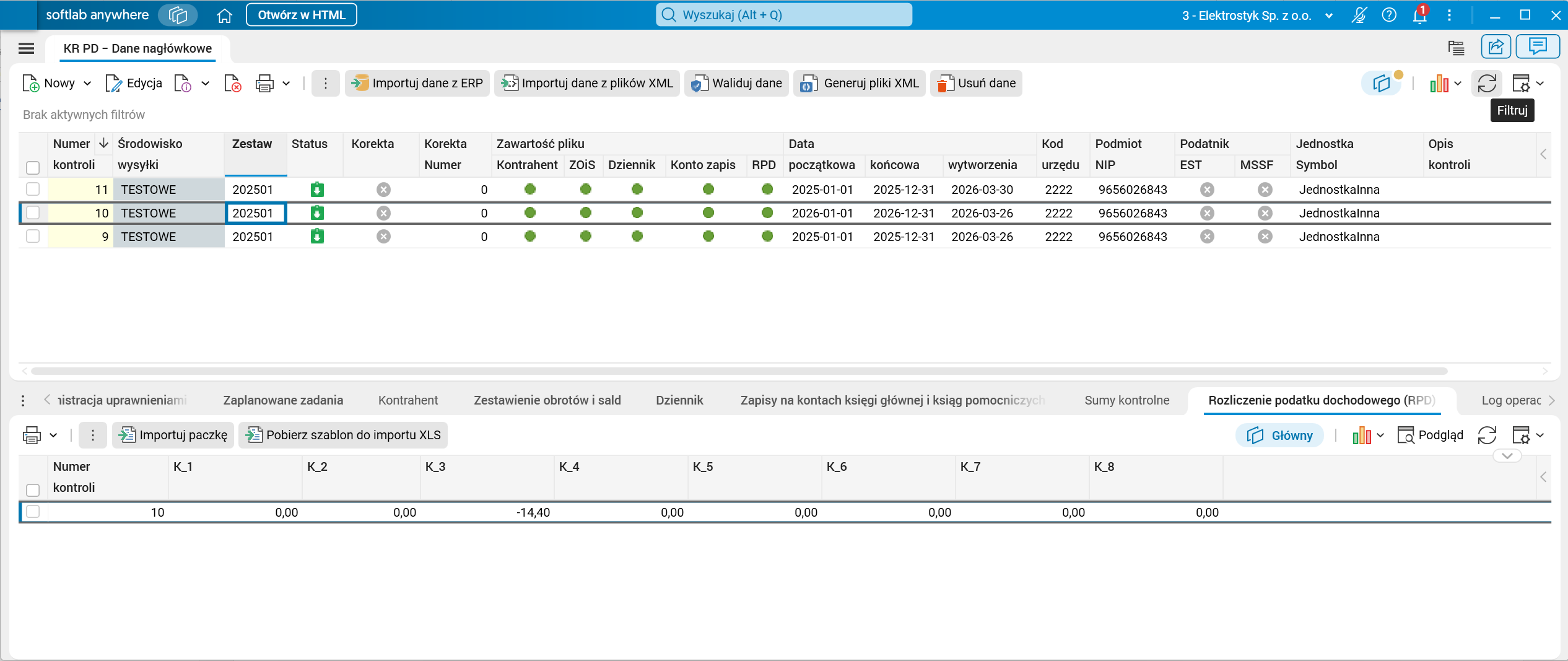Click Importuj dane z ERP
The height and width of the screenshot is (661, 1568).
(x=417, y=83)
